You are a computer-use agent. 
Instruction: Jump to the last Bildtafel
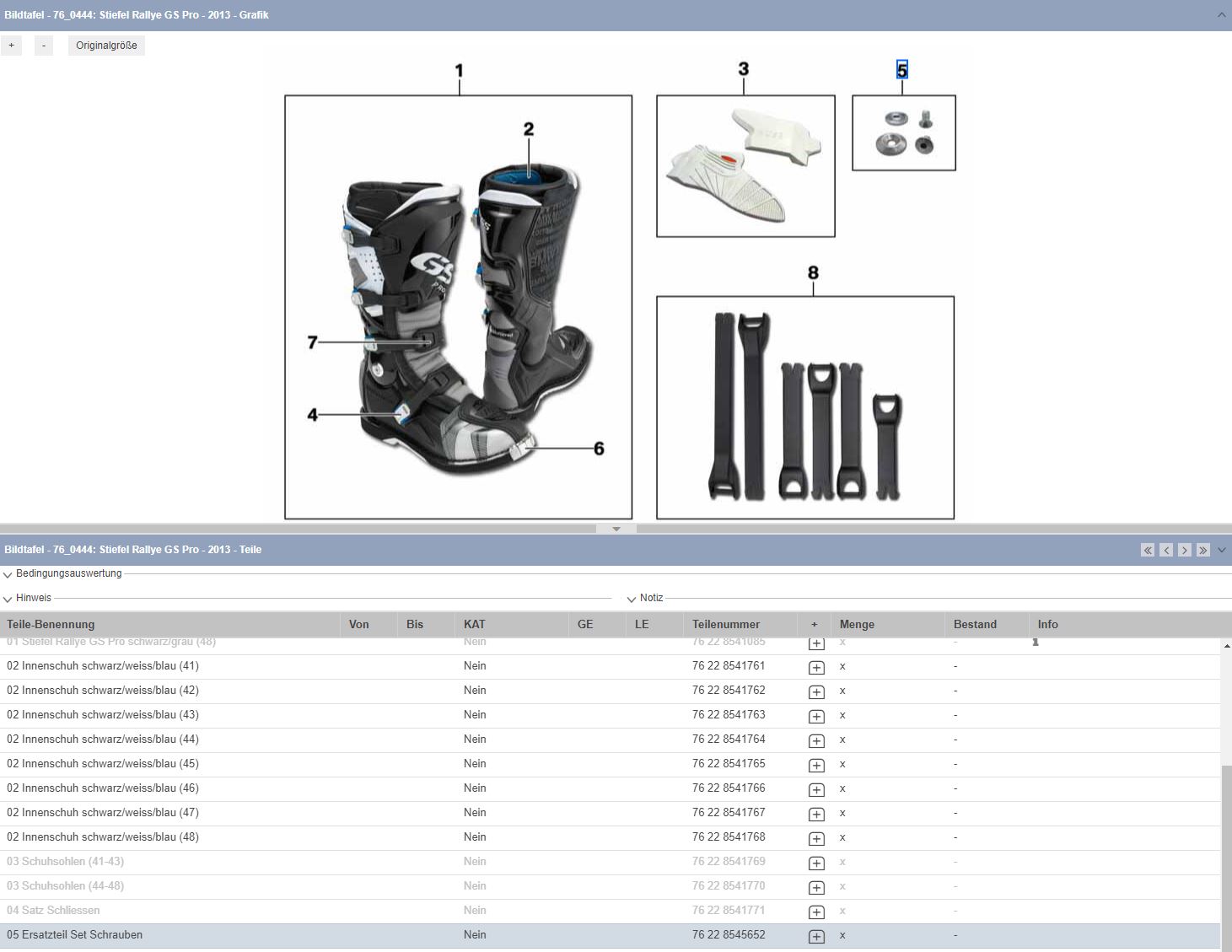[x=1203, y=550]
